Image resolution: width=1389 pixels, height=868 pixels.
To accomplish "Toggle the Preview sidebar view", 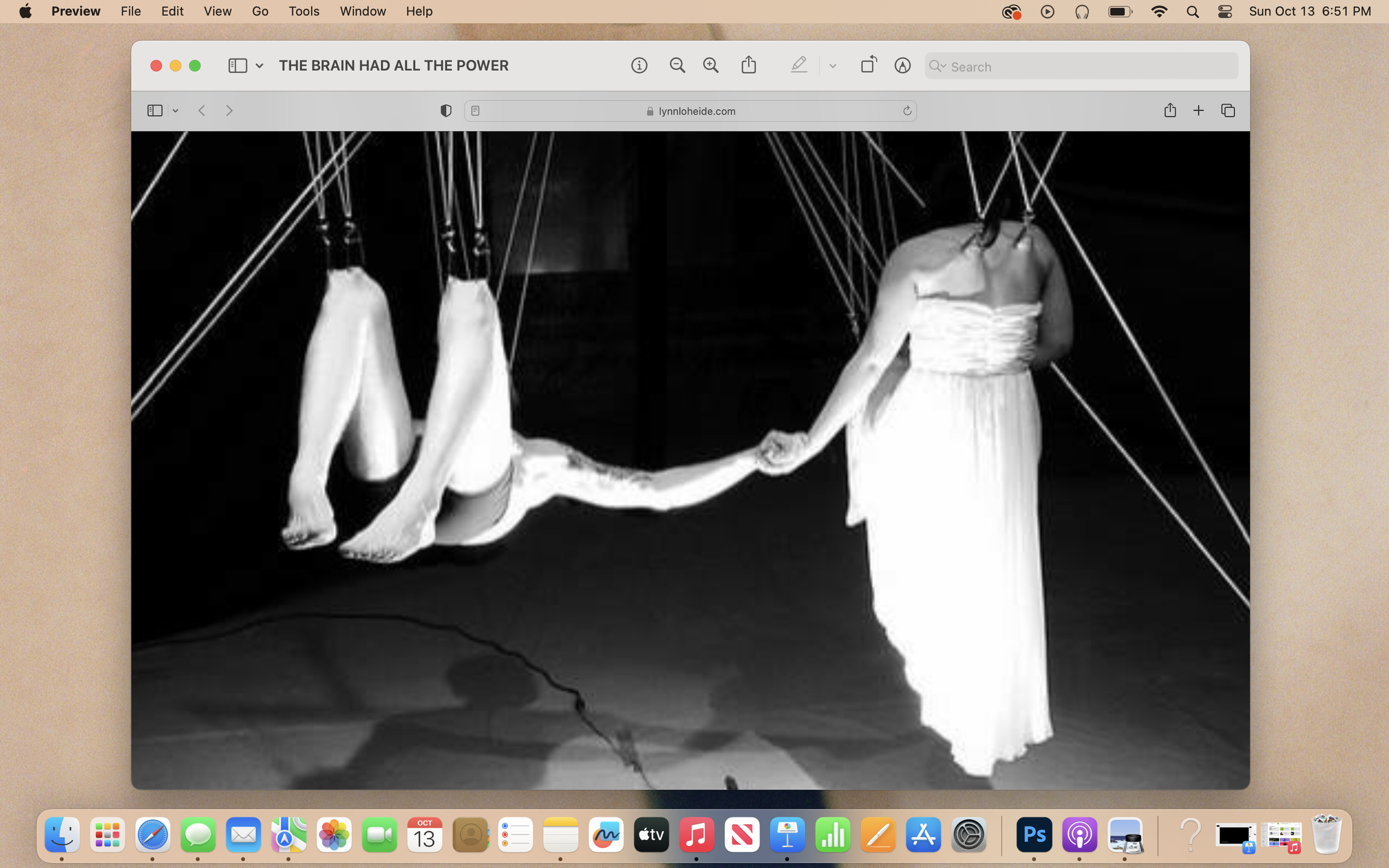I will click(237, 66).
